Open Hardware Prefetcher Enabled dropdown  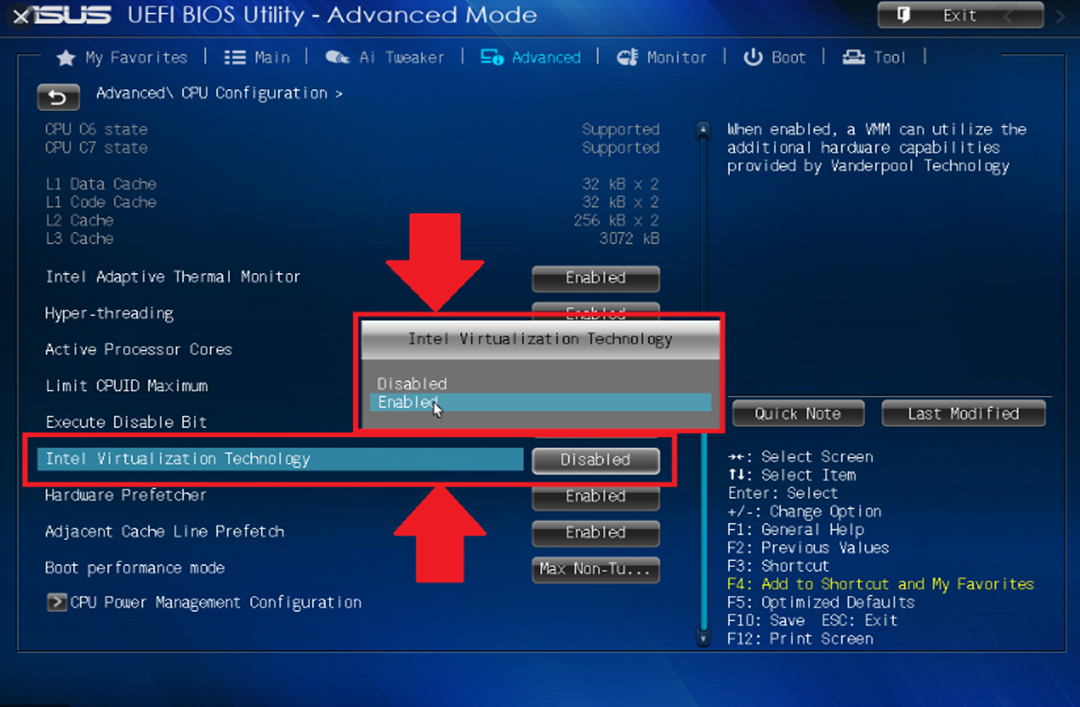[596, 496]
